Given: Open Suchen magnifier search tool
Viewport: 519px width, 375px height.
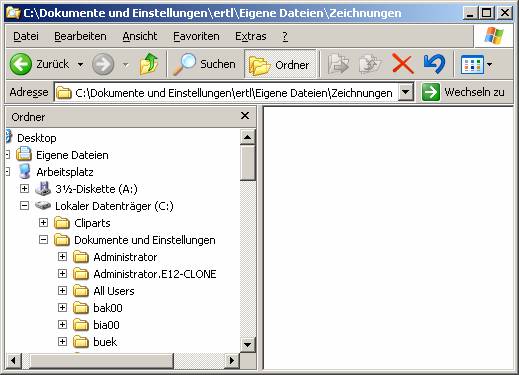Looking at the screenshot, I should point(204,64).
